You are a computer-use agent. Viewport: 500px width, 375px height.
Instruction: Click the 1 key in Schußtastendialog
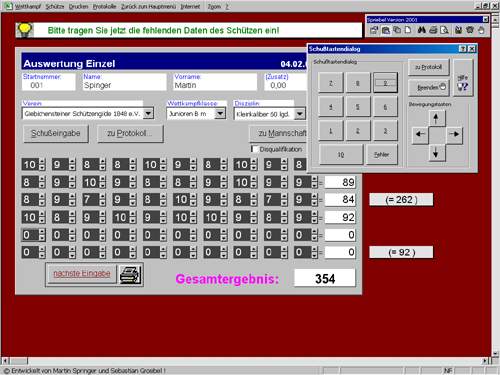pos(331,131)
